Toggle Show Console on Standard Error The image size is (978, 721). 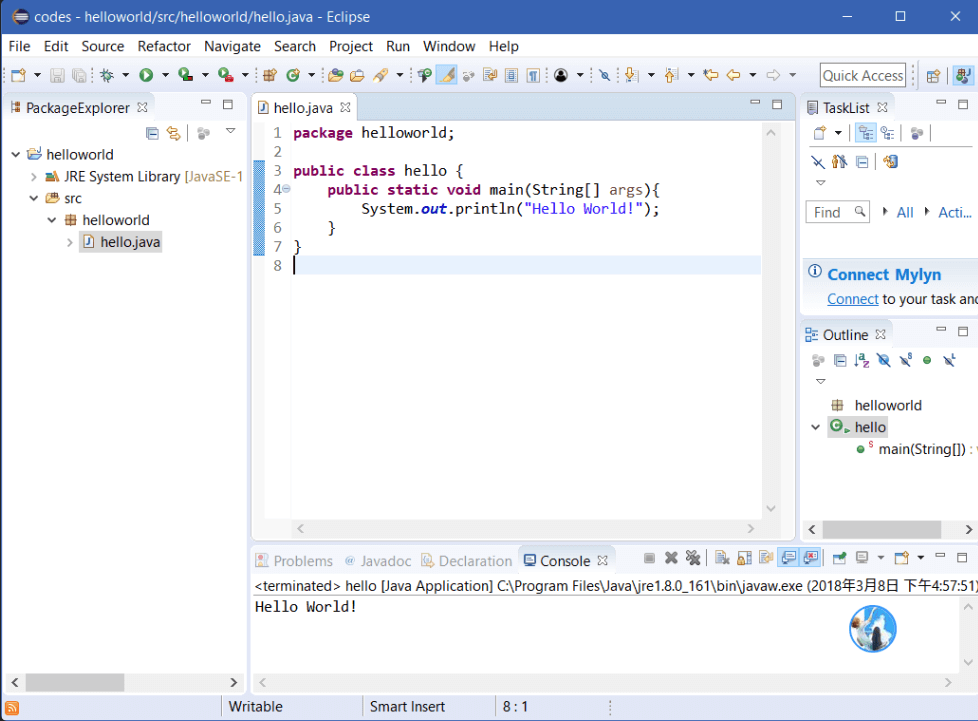point(810,558)
